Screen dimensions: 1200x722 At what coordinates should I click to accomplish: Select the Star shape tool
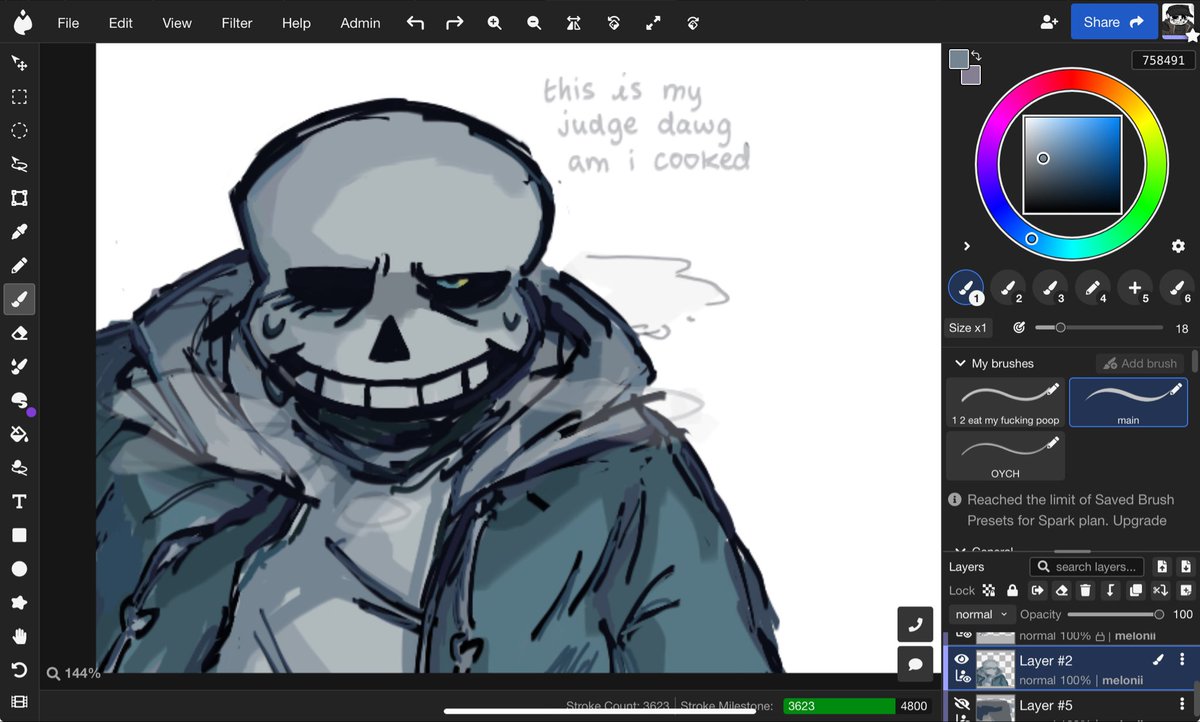tap(19, 603)
